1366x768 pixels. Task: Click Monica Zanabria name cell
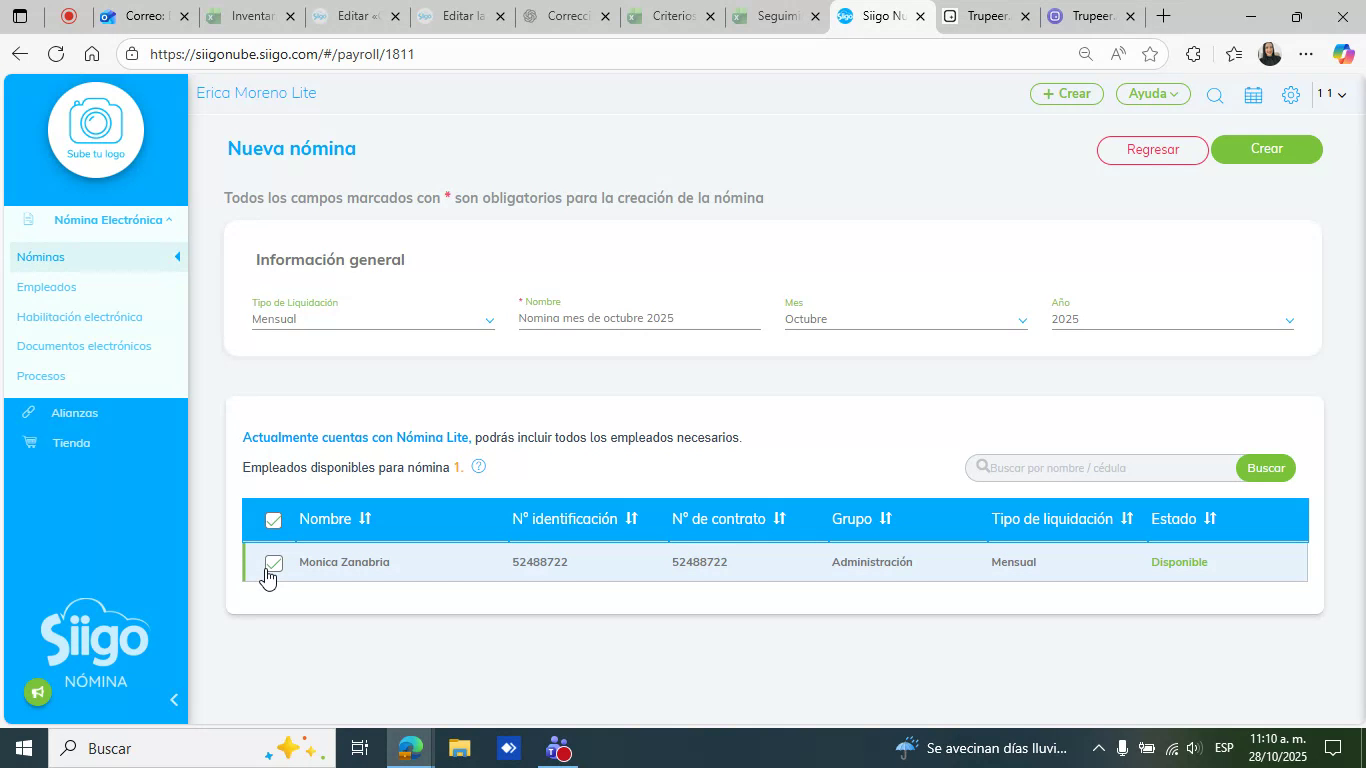(x=344, y=562)
